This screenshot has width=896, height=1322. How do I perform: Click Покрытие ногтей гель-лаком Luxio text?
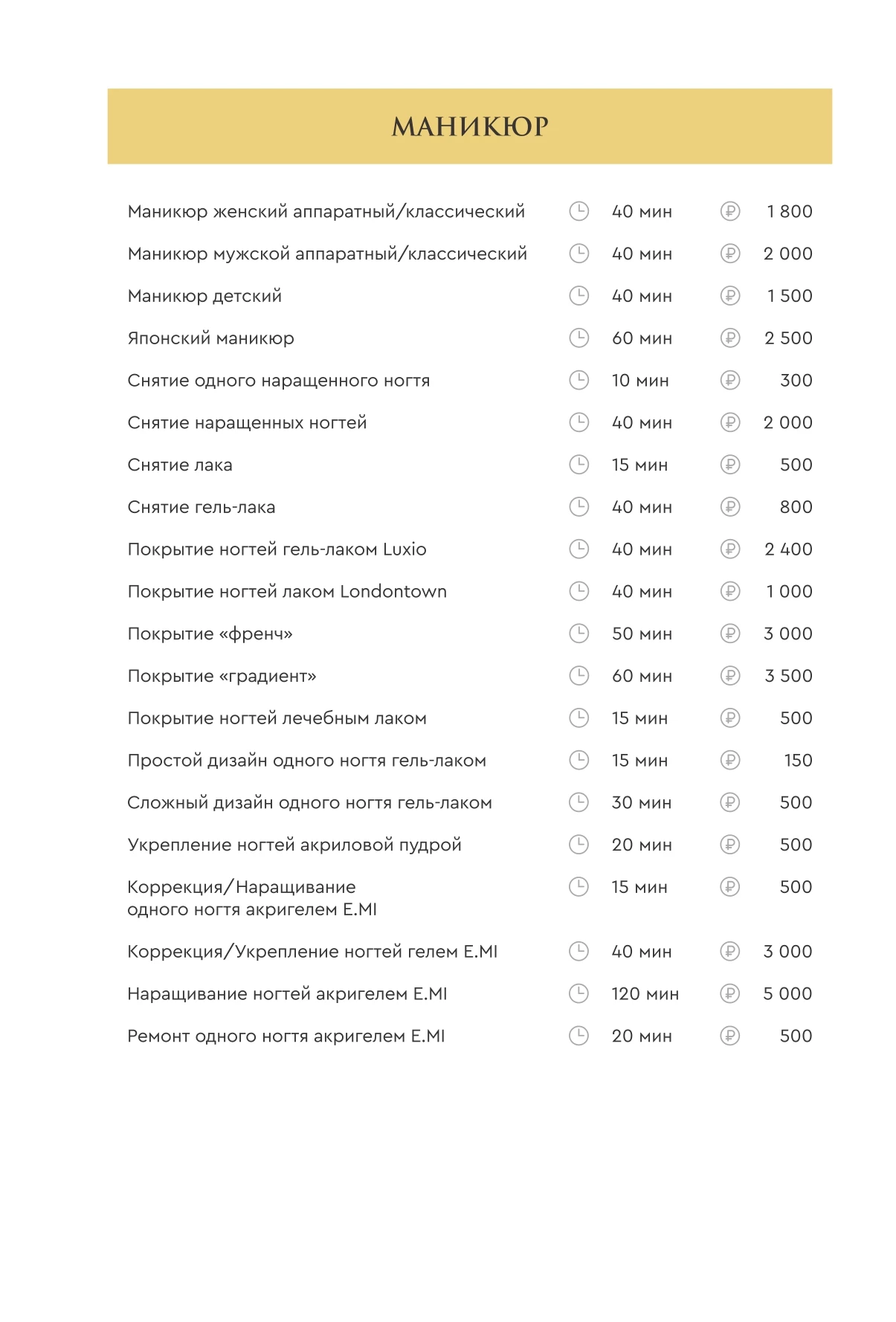click(x=277, y=549)
